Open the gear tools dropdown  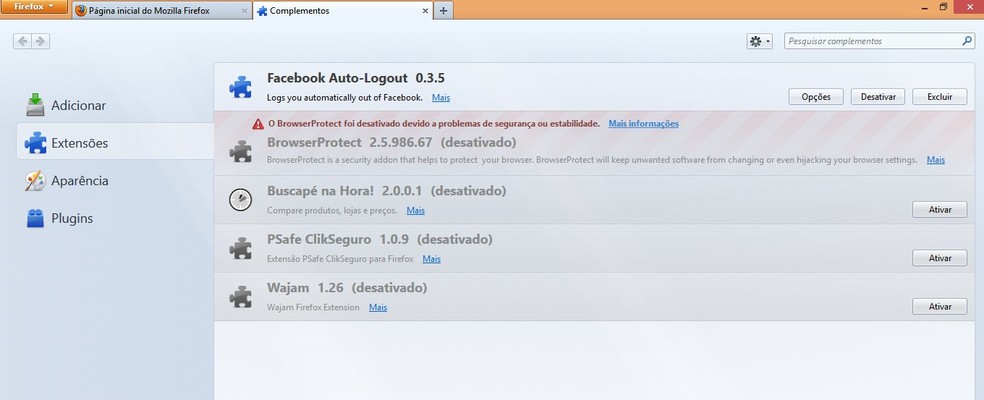pyautogui.click(x=759, y=41)
